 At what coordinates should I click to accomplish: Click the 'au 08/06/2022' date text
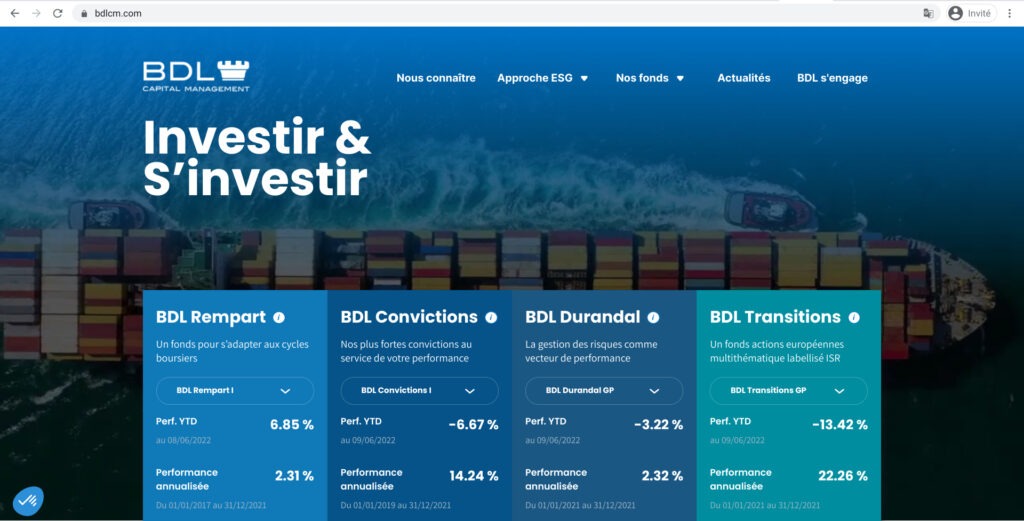pos(184,441)
